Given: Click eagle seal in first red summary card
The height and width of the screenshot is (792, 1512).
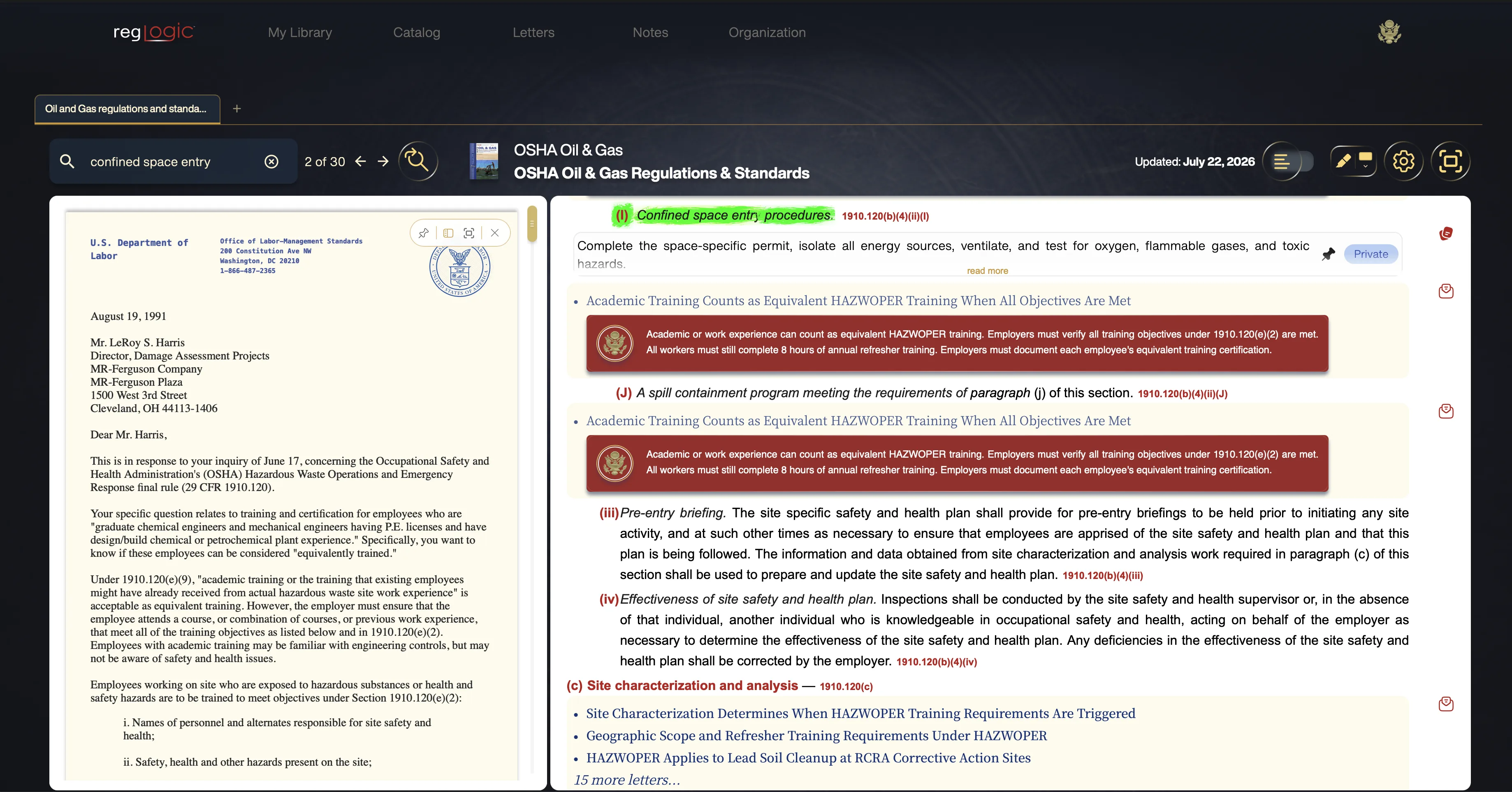Looking at the screenshot, I should pyautogui.click(x=615, y=343).
